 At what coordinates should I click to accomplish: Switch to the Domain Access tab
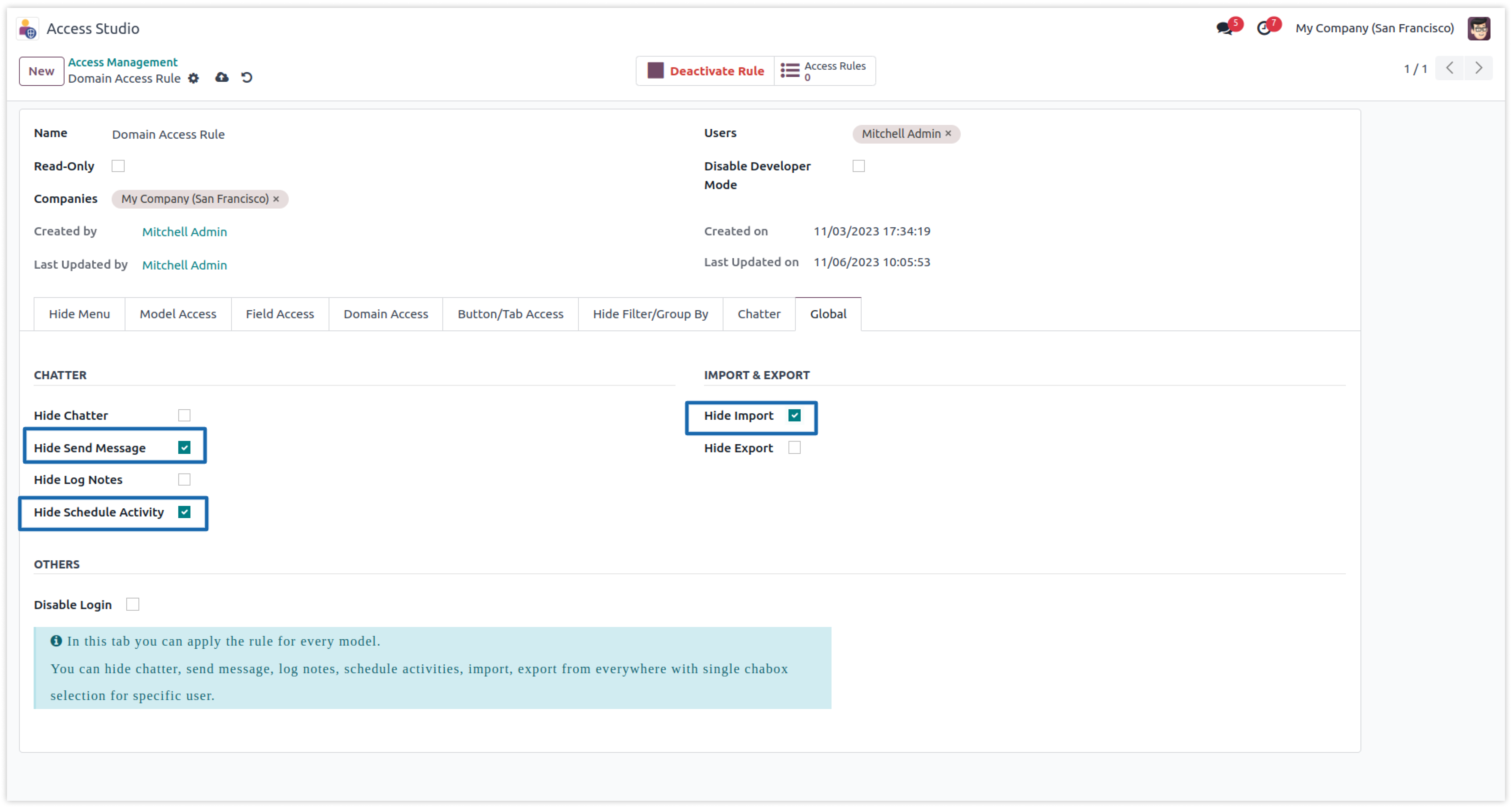(386, 314)
